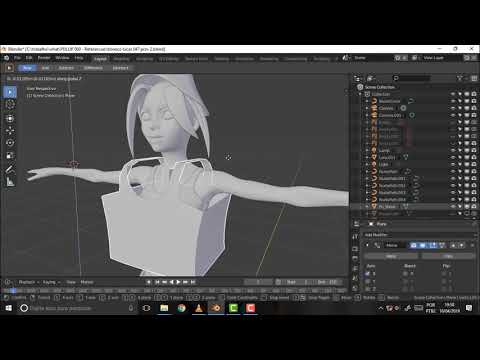
Task: Click Apply on the Mirror modifier
Action: pos(391,256)
